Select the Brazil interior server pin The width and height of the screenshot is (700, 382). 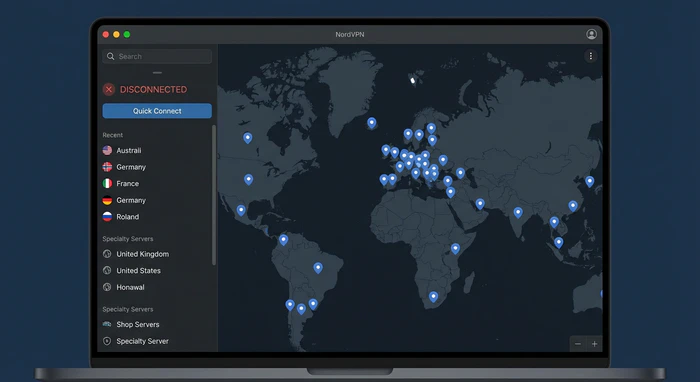[x=318, y=268]
